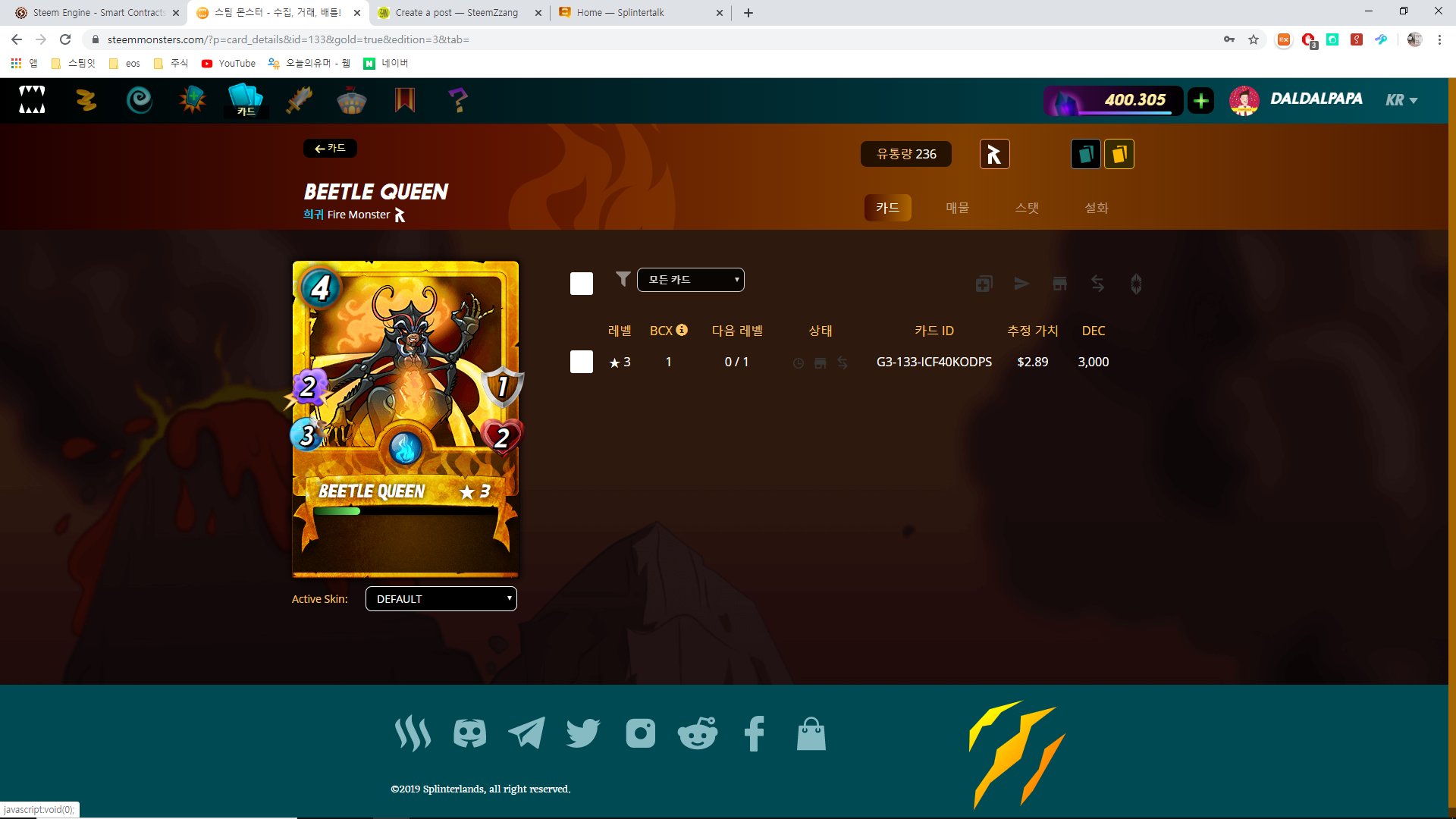1456x819 pixels.
Task: Open help via question mark icon
Action: pyautogui.click(x=458, y=99)
